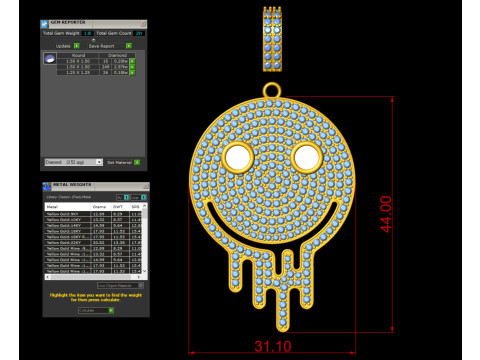Screen dimensions: 480x360
Task: Click the Total Gem Count value field
Action: coord(139,33)
